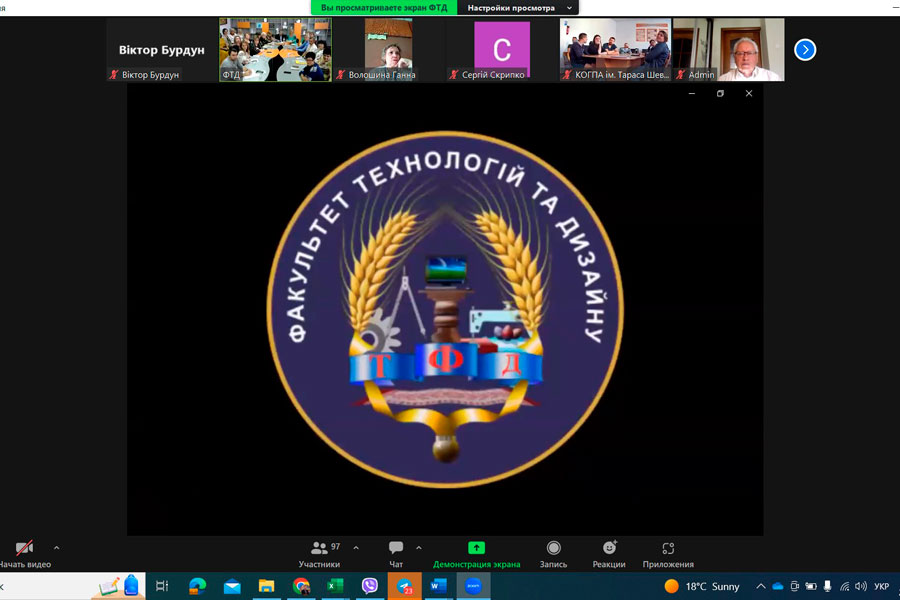Select Сергій Скрипко's participant tile

[x=502, y=48]
